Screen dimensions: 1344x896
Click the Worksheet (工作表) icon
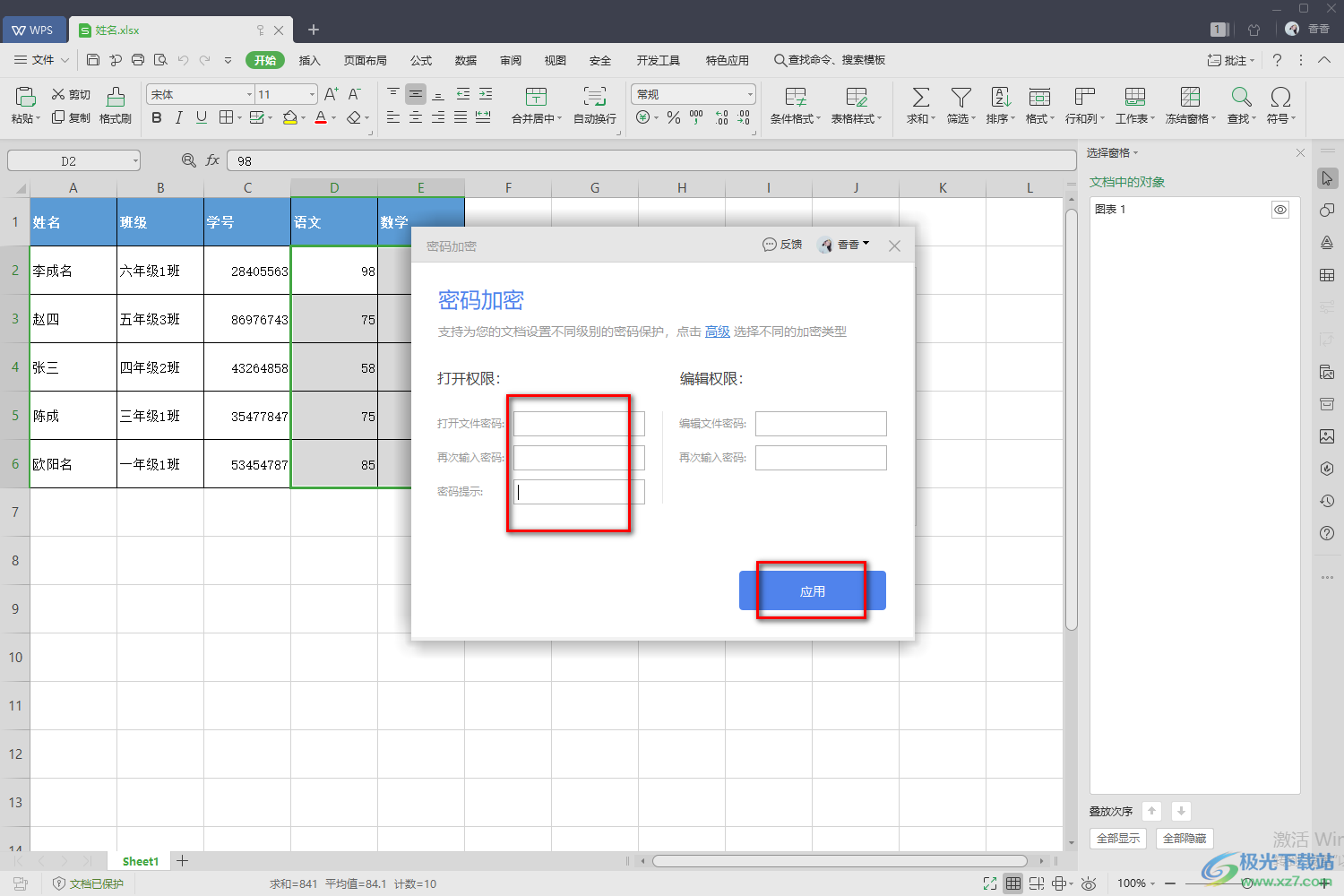coord(1134,97)
